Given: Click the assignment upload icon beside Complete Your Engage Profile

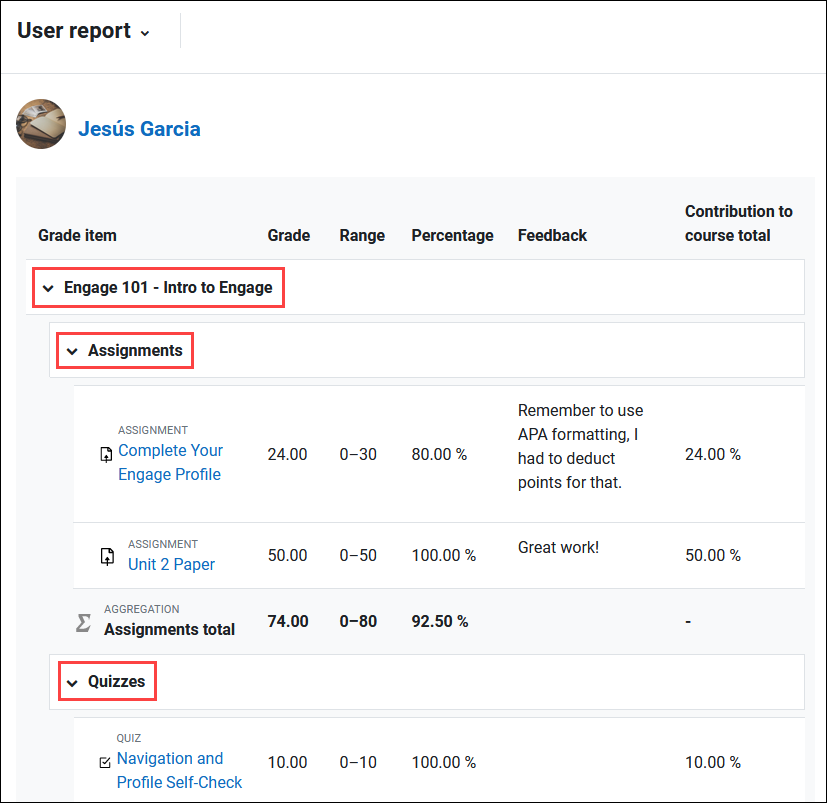Looking at the screenshot, I should pos(106,454).
